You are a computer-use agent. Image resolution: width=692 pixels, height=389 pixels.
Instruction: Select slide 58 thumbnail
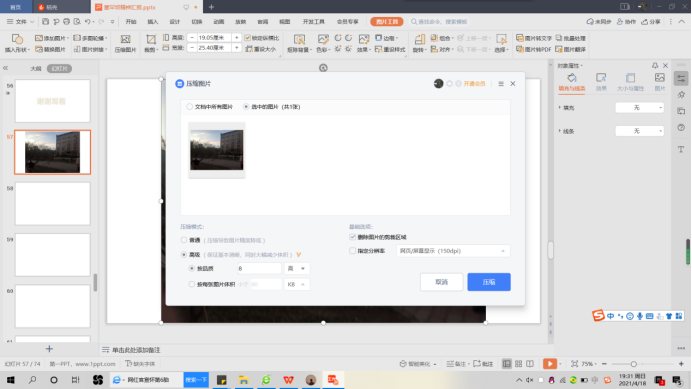[53, 204]
